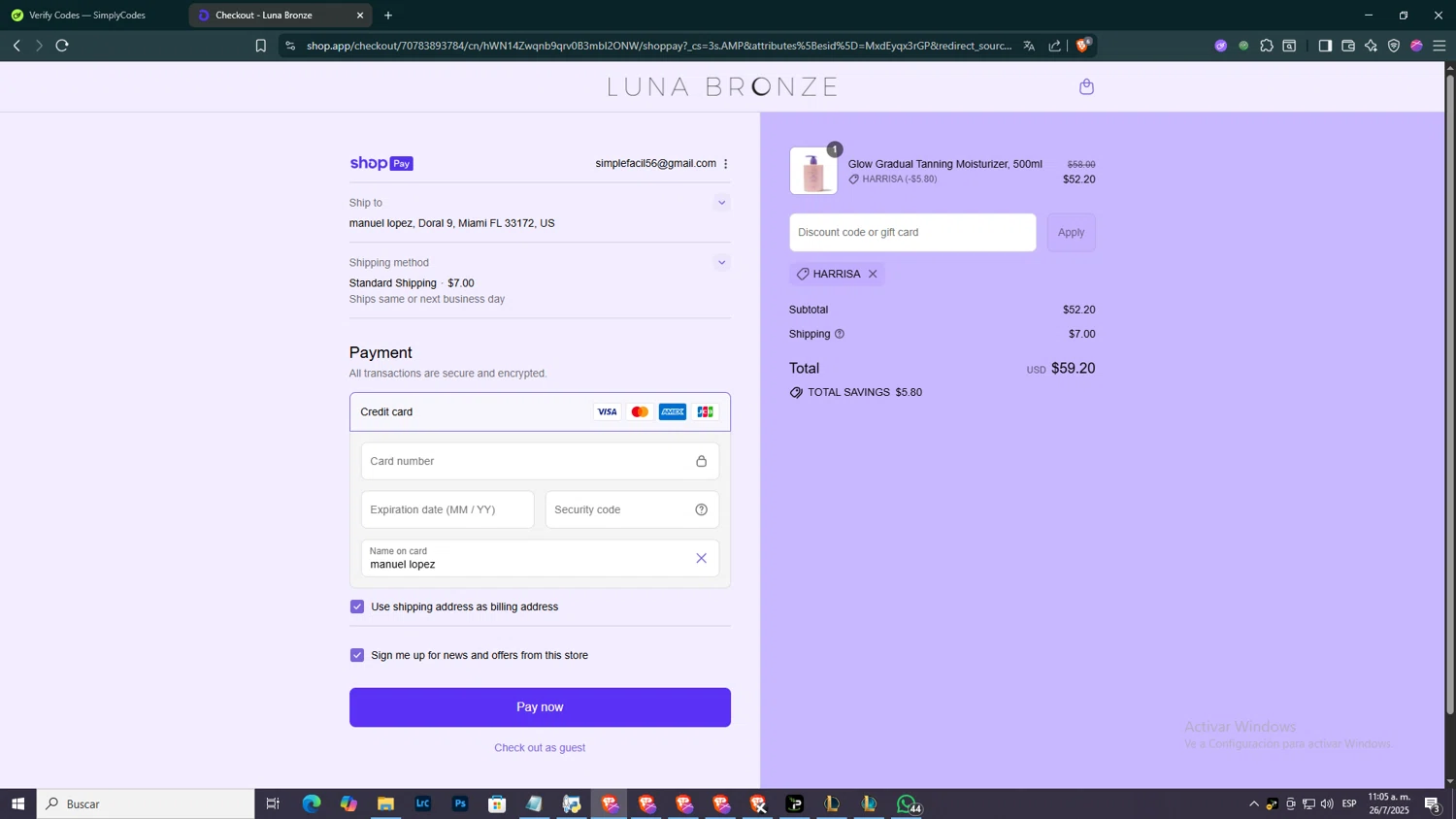The height and width of the screenshot is (819, 1456).
Task: Open Windows Start menu
Action: point(17,803)
